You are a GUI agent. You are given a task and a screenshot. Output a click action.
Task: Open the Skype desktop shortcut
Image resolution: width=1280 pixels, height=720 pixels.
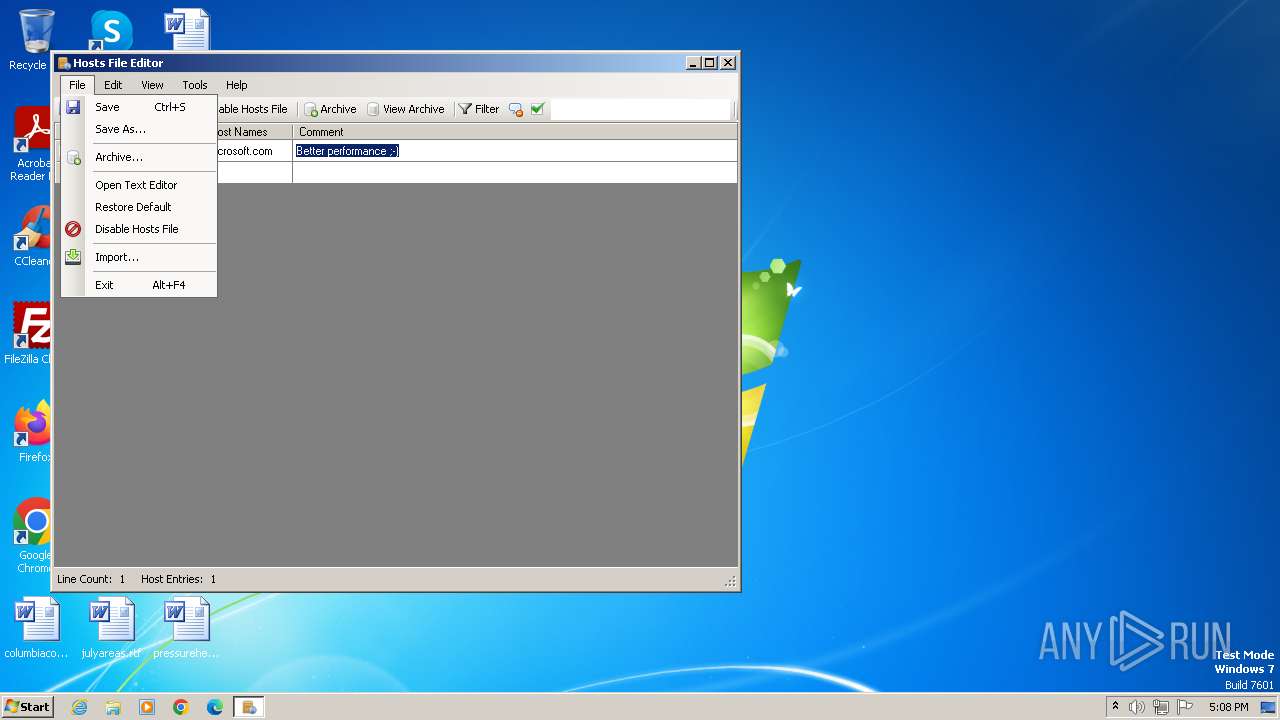[x=110, y=30]
